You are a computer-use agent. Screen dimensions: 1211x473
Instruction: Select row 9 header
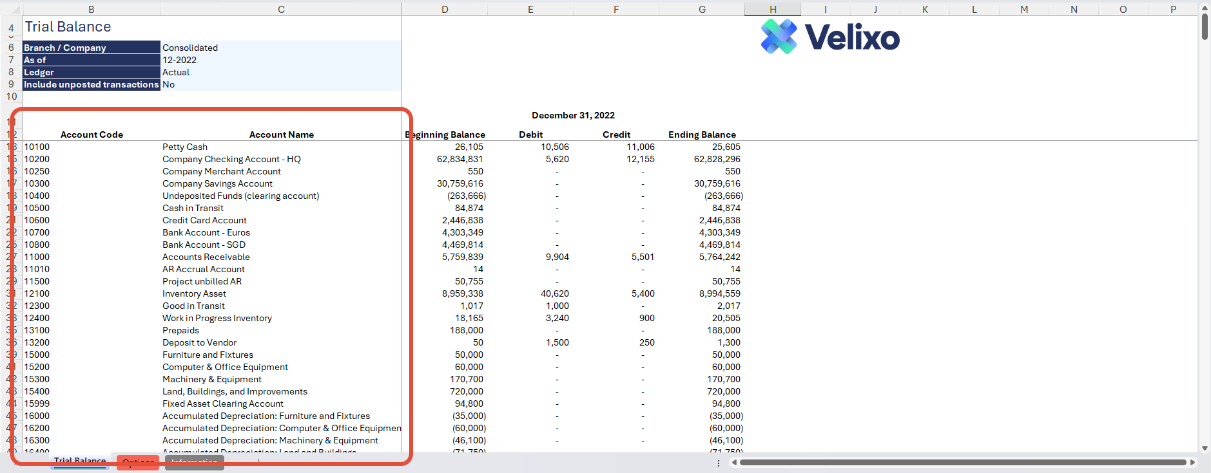[11, 84]
